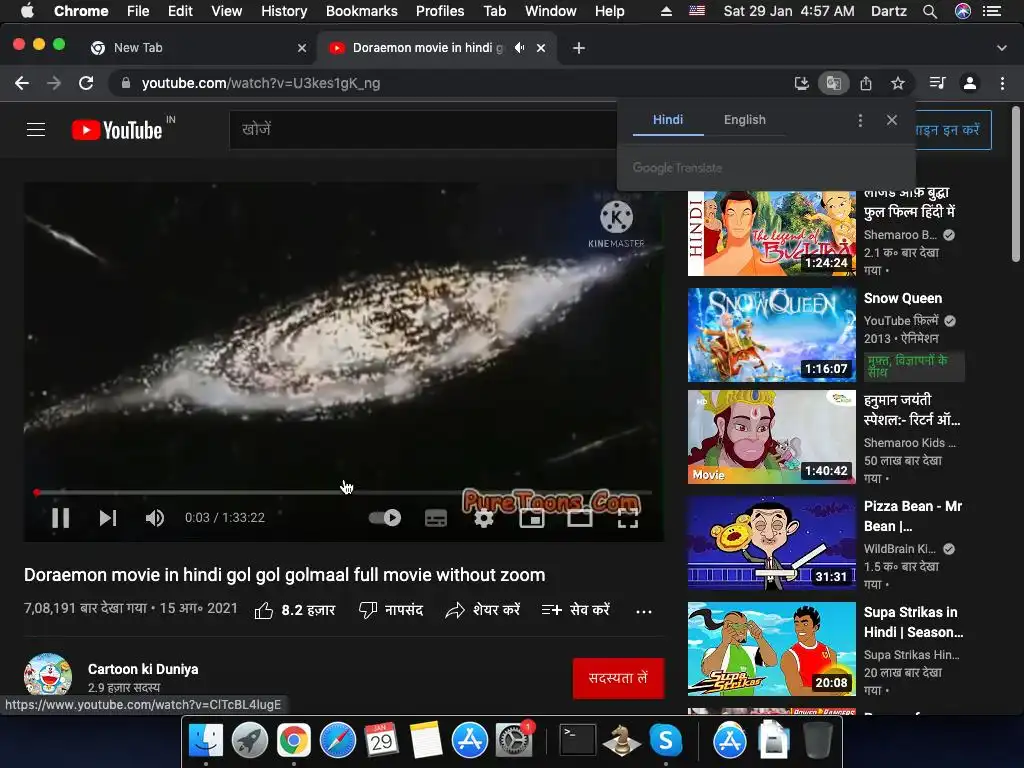The height and width of the screenshot is (768, 1024).
Task: Click the share page icon in address bar
Action: pos(865,83)
